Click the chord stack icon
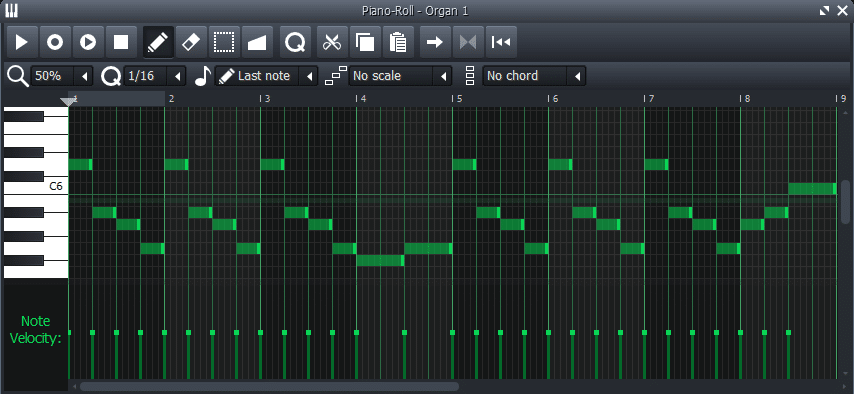 pyautogui.click(x=470, y=76)
